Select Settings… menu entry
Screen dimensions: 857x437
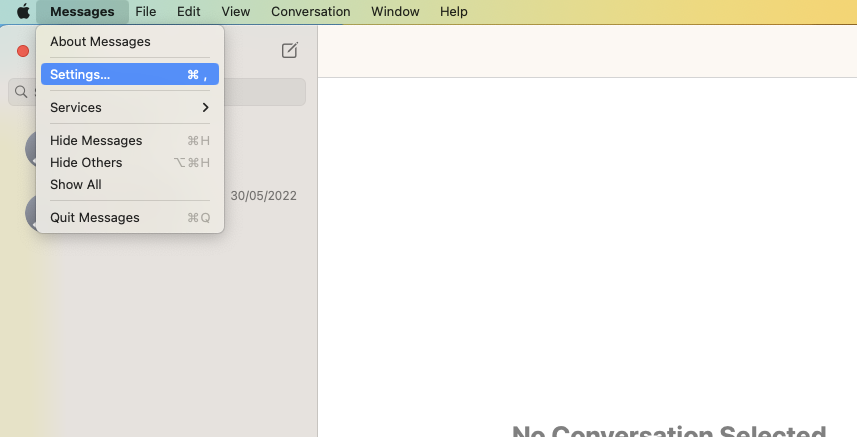pos(130,74)
